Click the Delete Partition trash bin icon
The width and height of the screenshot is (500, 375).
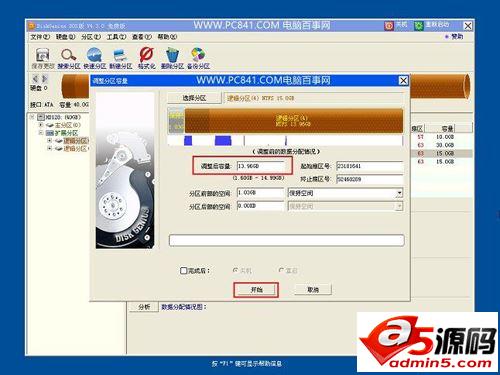[172, 55]
